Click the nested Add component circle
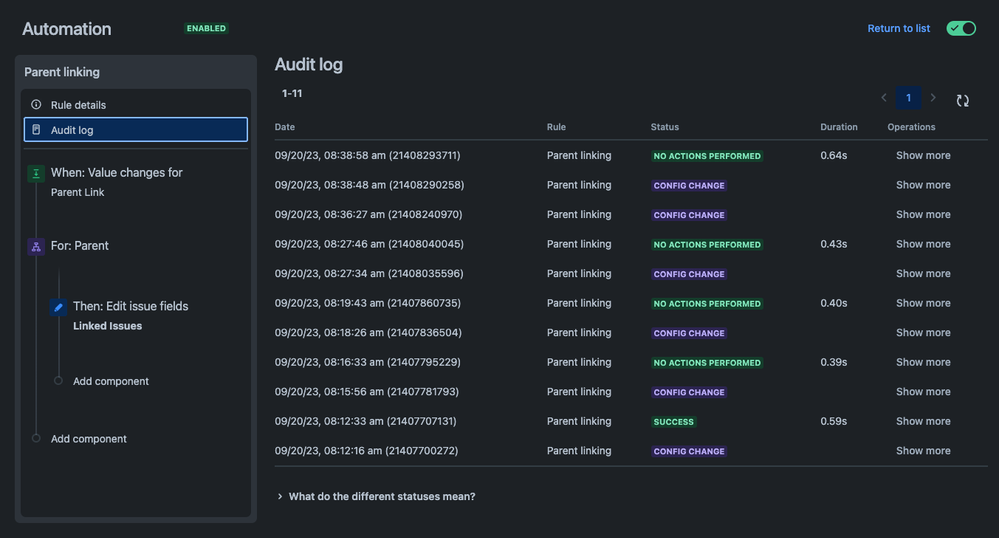 coord(58,381)
